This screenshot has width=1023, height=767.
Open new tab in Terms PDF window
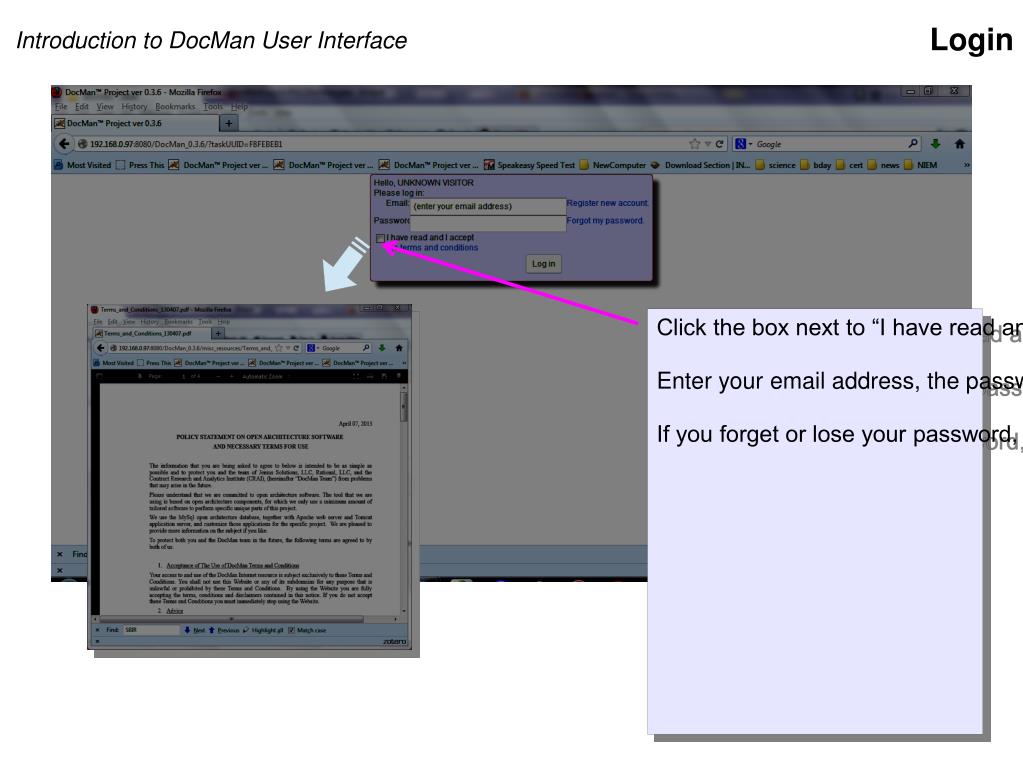click(x=219, y=333)
